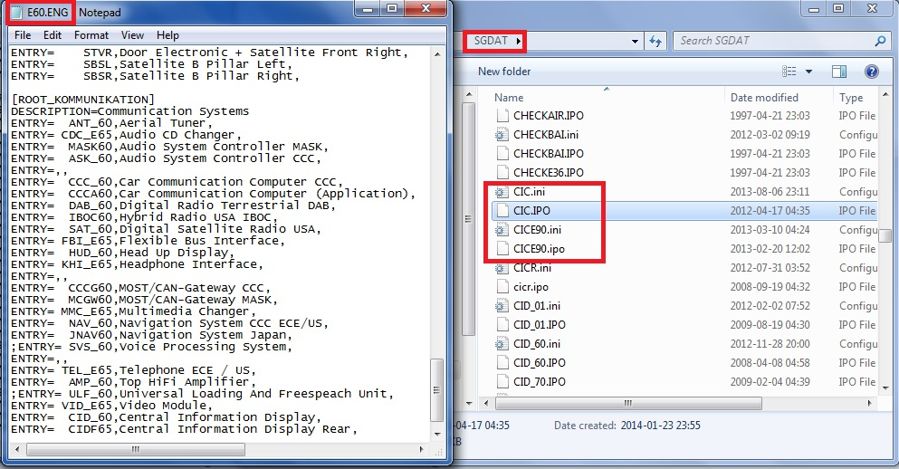The width and height of the screenshot is (899, 469).
Task: Open the view options dropdown arrow
Action: coord(809,72)
